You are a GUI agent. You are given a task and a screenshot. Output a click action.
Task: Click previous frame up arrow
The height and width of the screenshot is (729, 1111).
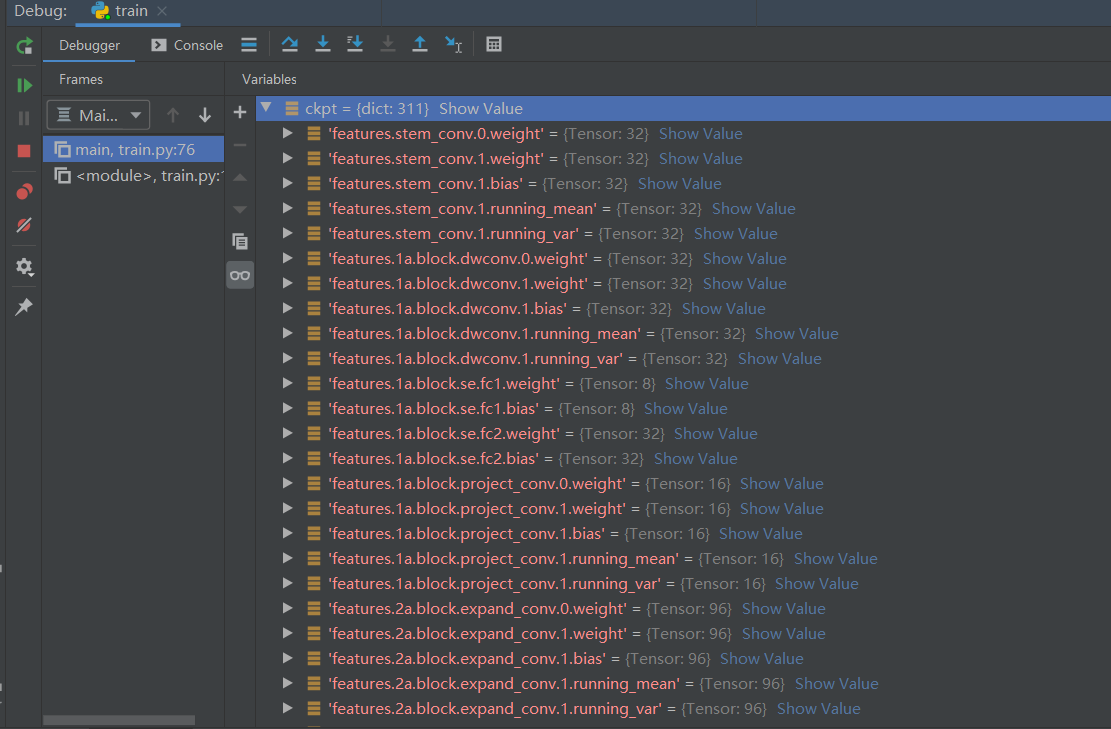(x=172, y=115)
